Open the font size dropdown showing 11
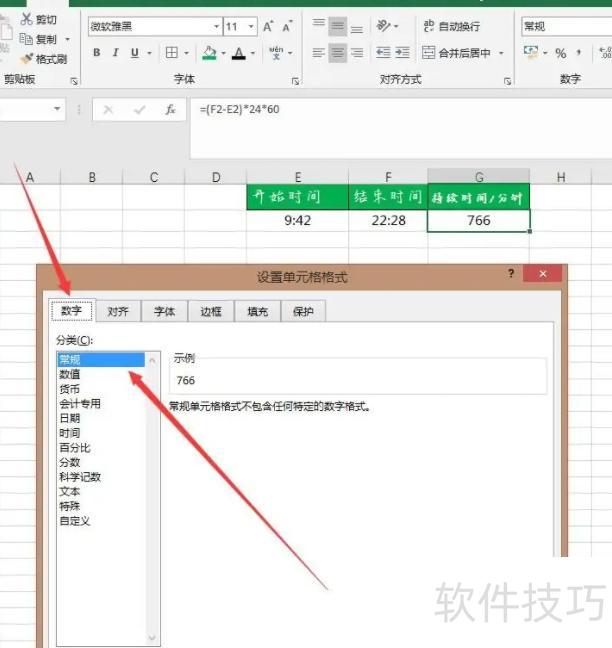Screen dimensions: 612x648 point(251,27)
